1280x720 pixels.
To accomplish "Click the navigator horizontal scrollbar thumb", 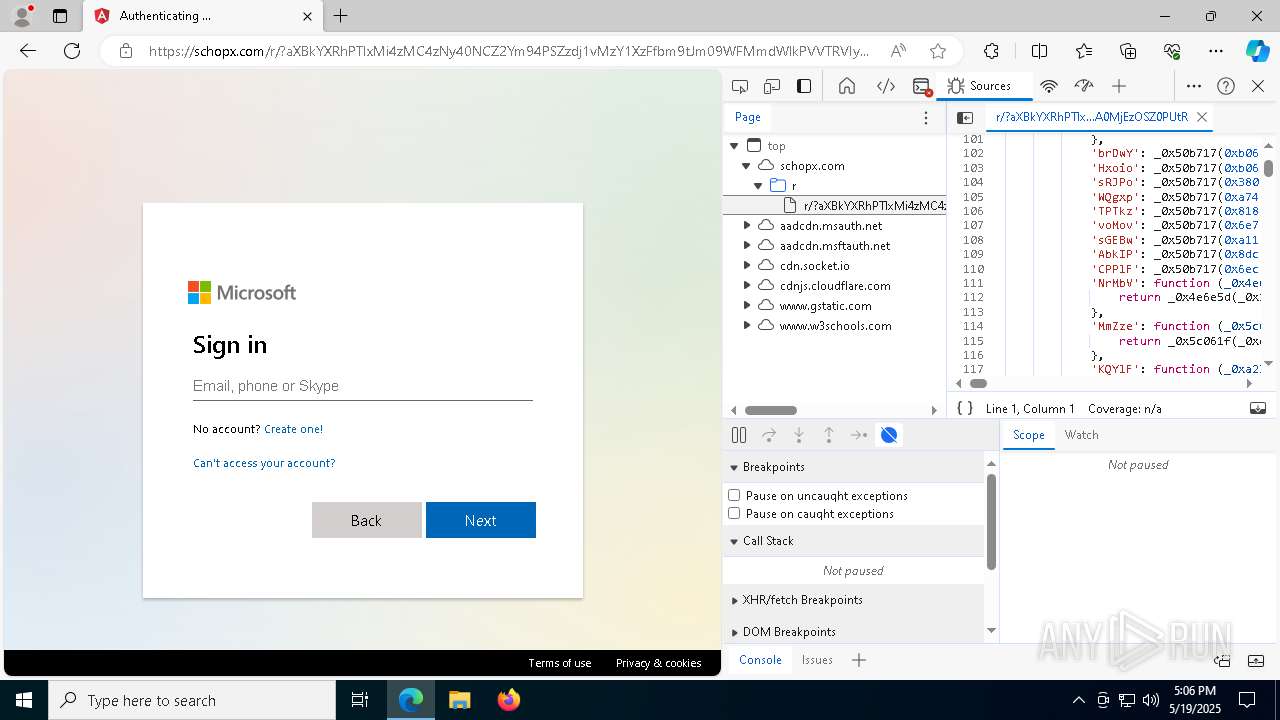I will (771, 410).
